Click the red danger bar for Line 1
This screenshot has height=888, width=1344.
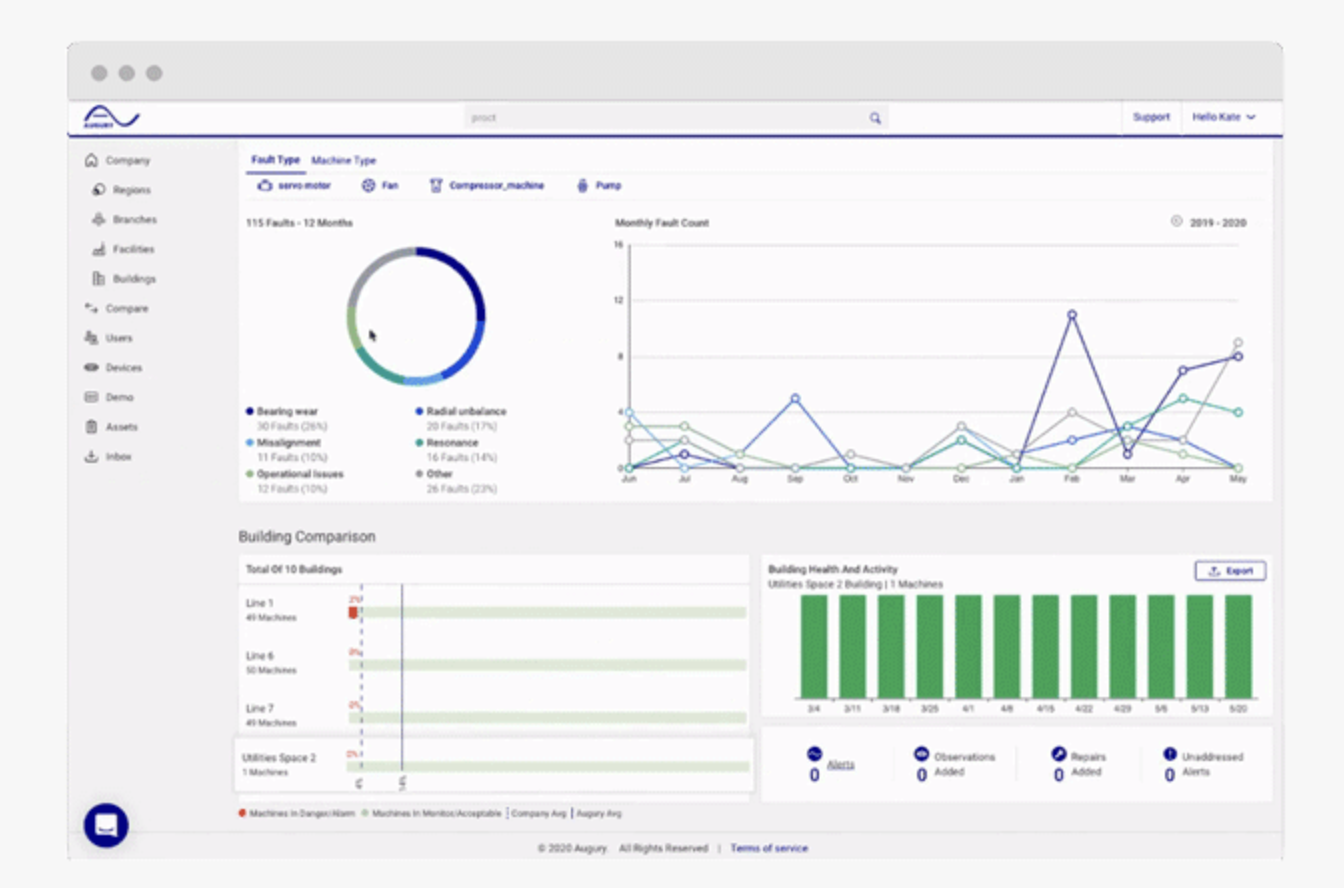(353, 612)
